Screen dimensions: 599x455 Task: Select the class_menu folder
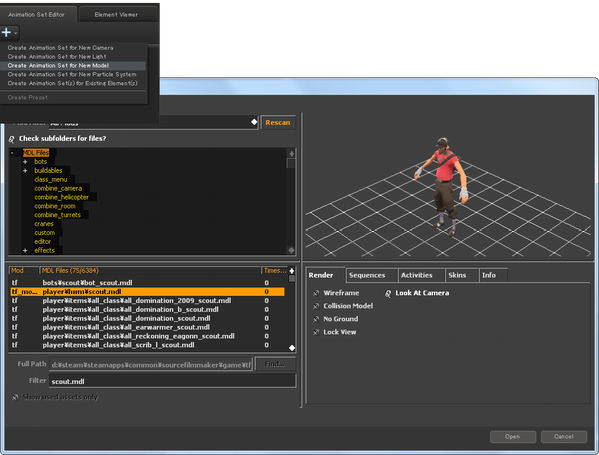51,179
